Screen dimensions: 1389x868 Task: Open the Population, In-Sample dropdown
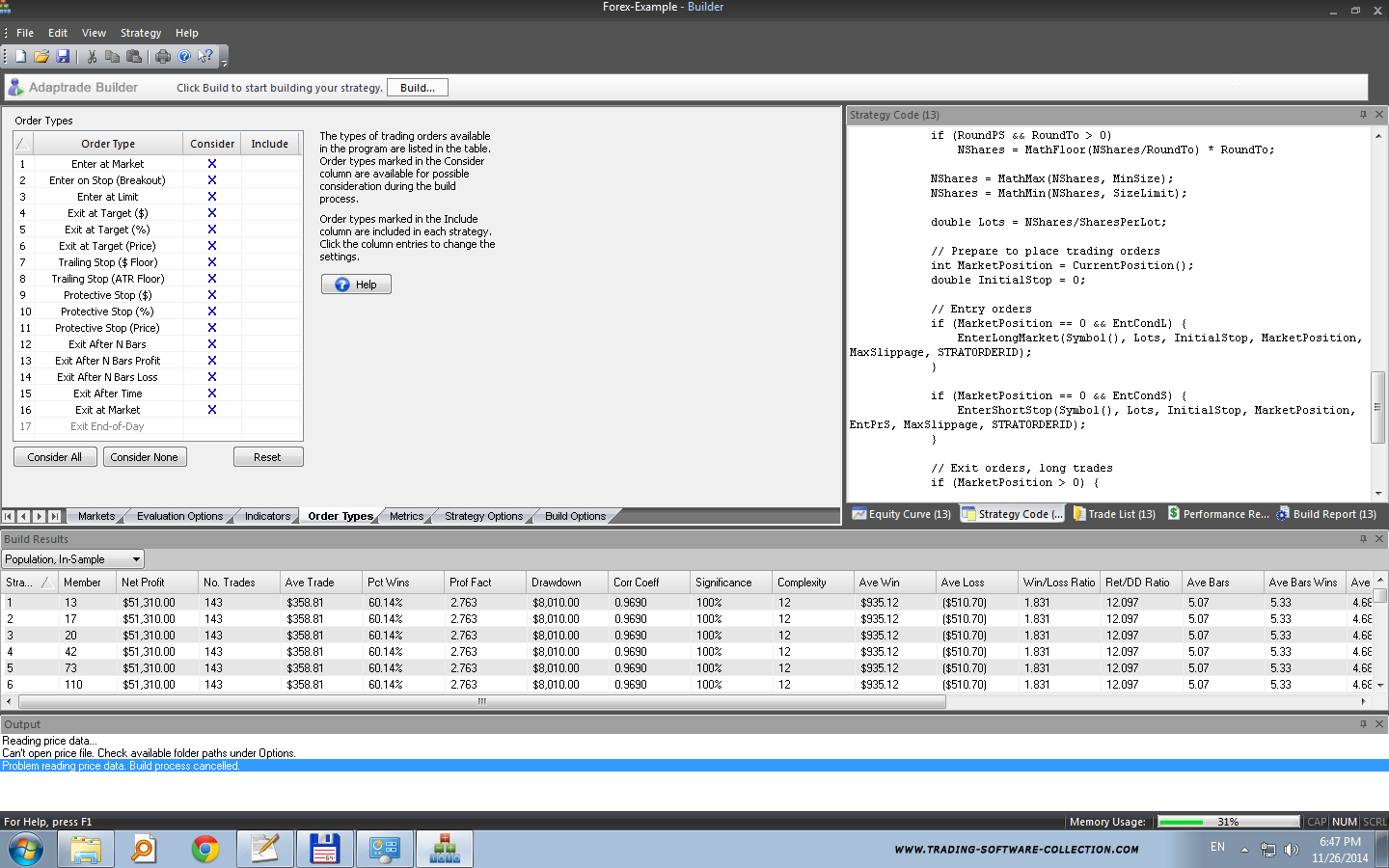point(136,559)
